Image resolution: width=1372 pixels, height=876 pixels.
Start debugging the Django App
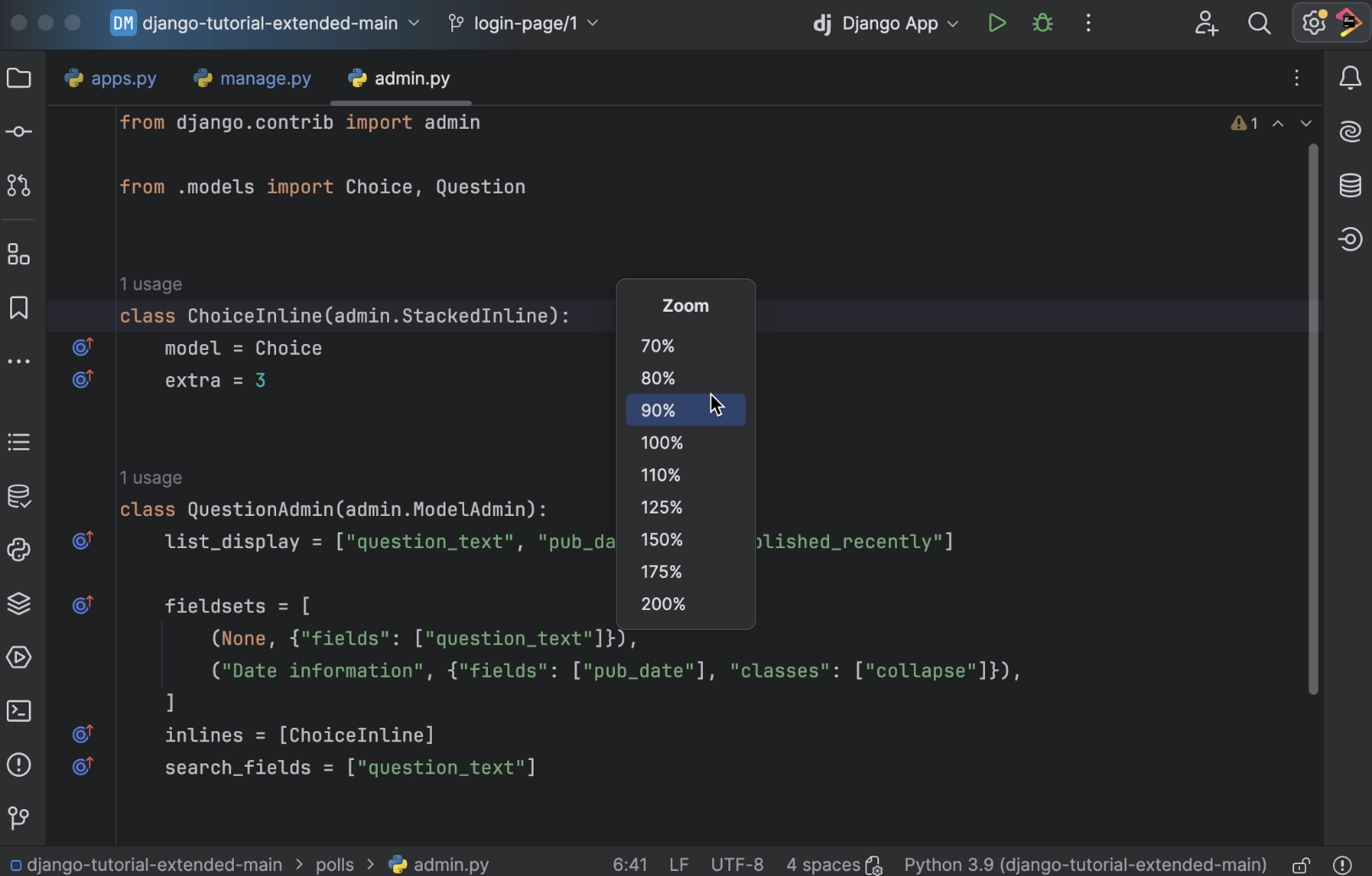[x=1042, y=23]
